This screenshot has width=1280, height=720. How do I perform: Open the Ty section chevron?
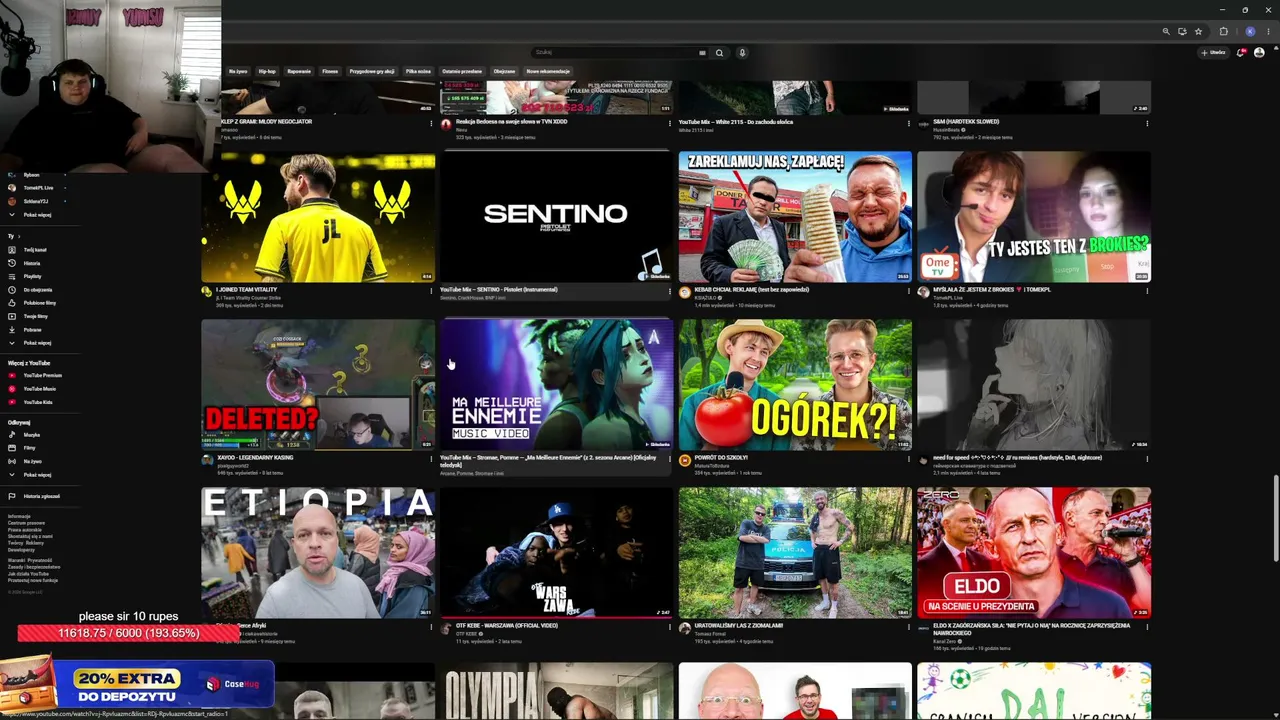point(17,236)
